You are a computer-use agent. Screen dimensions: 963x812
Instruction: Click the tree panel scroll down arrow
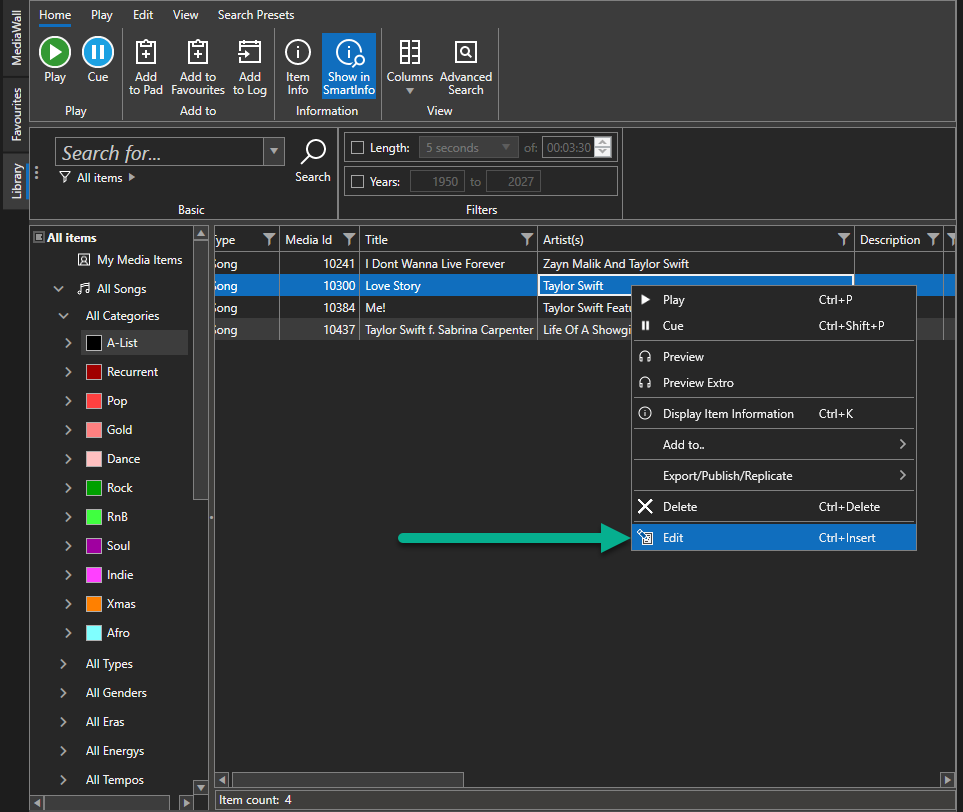coord(200,787)
